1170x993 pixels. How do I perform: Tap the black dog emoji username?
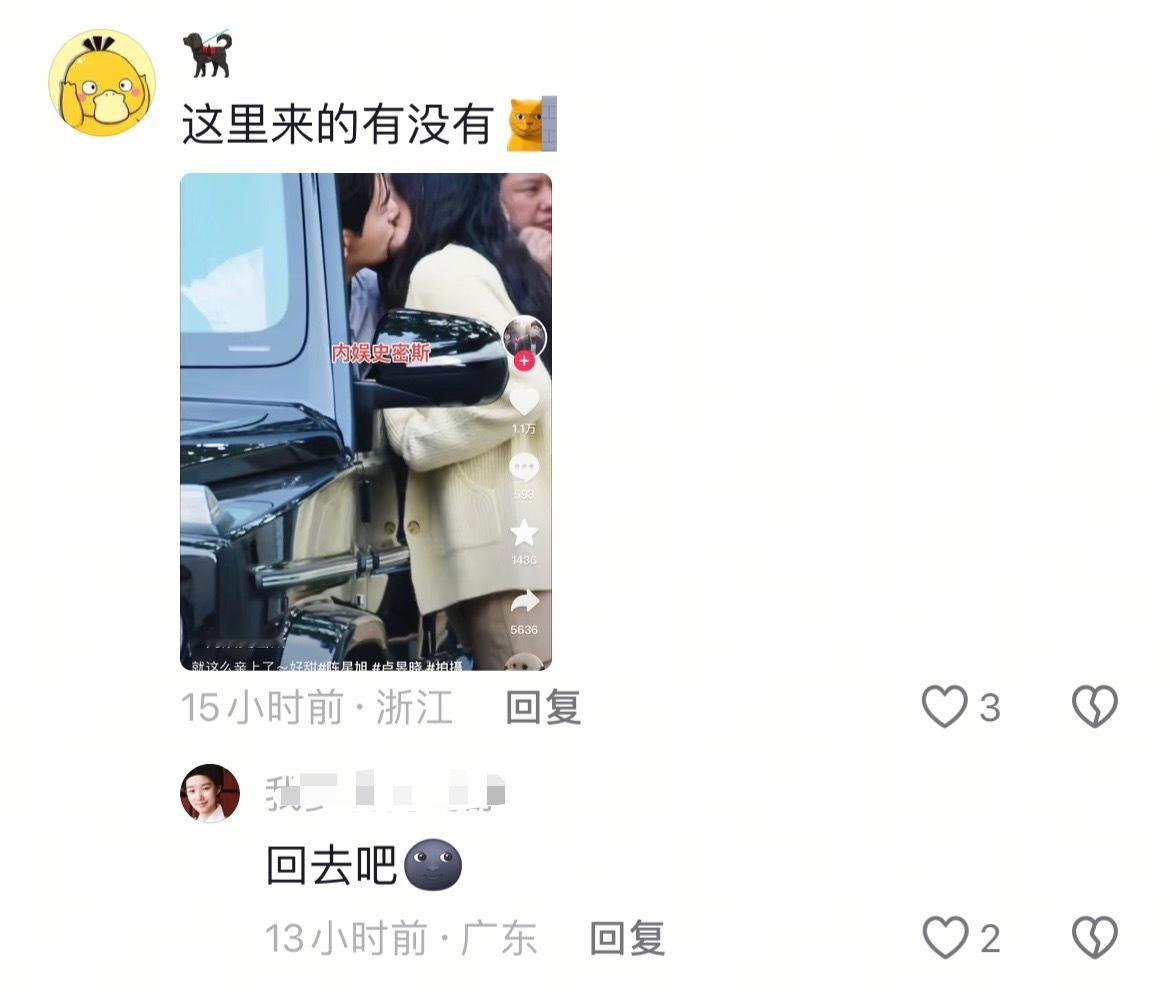point(207,54)
